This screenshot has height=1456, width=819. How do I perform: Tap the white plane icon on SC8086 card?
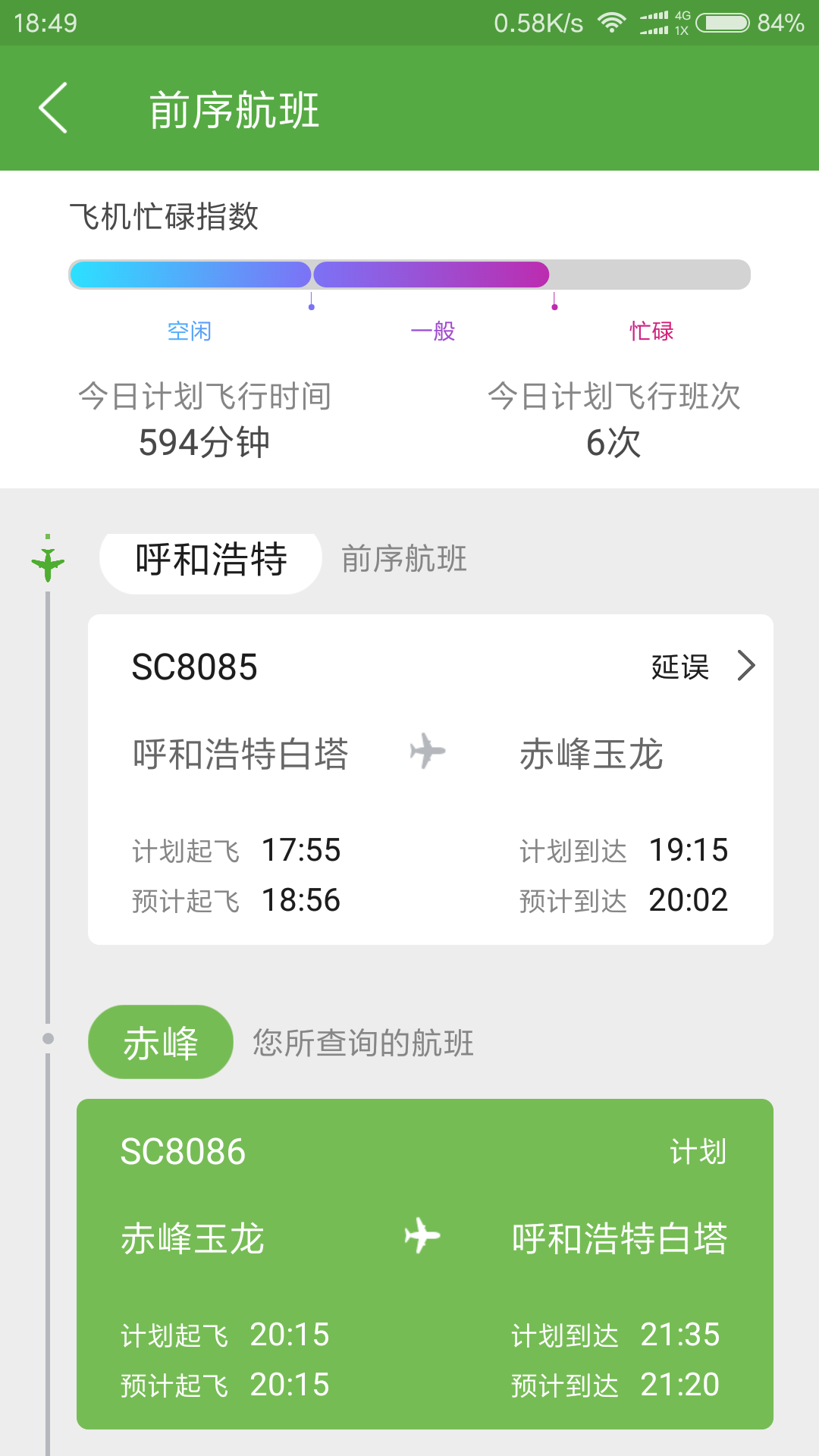(422, 1235)
